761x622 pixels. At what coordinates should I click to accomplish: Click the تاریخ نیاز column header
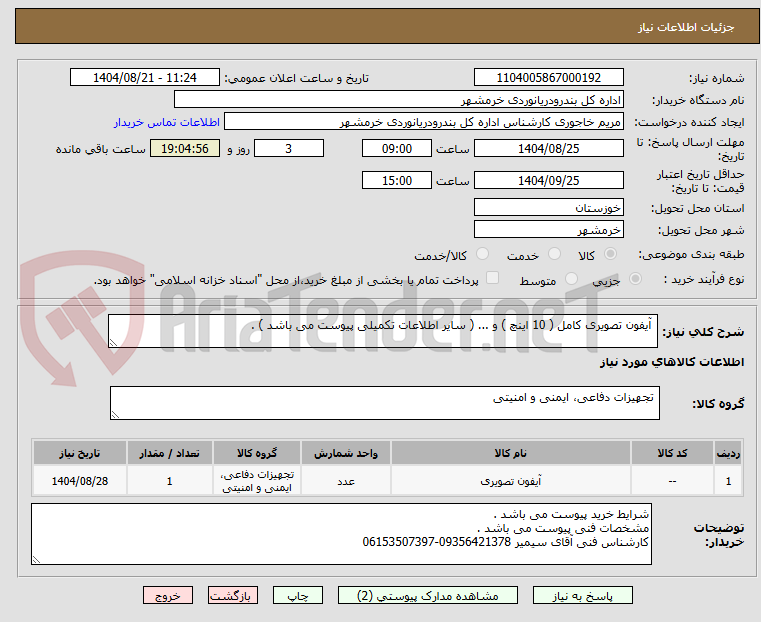(x=80, y=453)
